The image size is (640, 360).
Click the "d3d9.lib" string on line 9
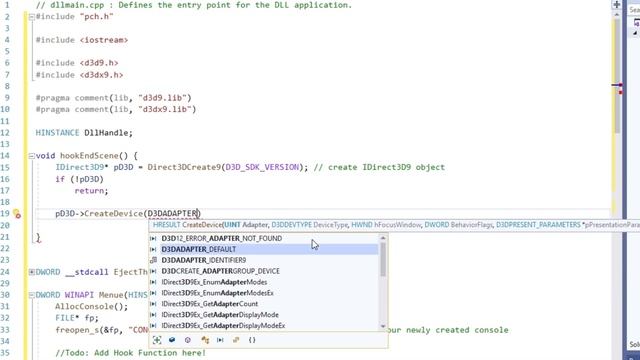pos(162,98)
